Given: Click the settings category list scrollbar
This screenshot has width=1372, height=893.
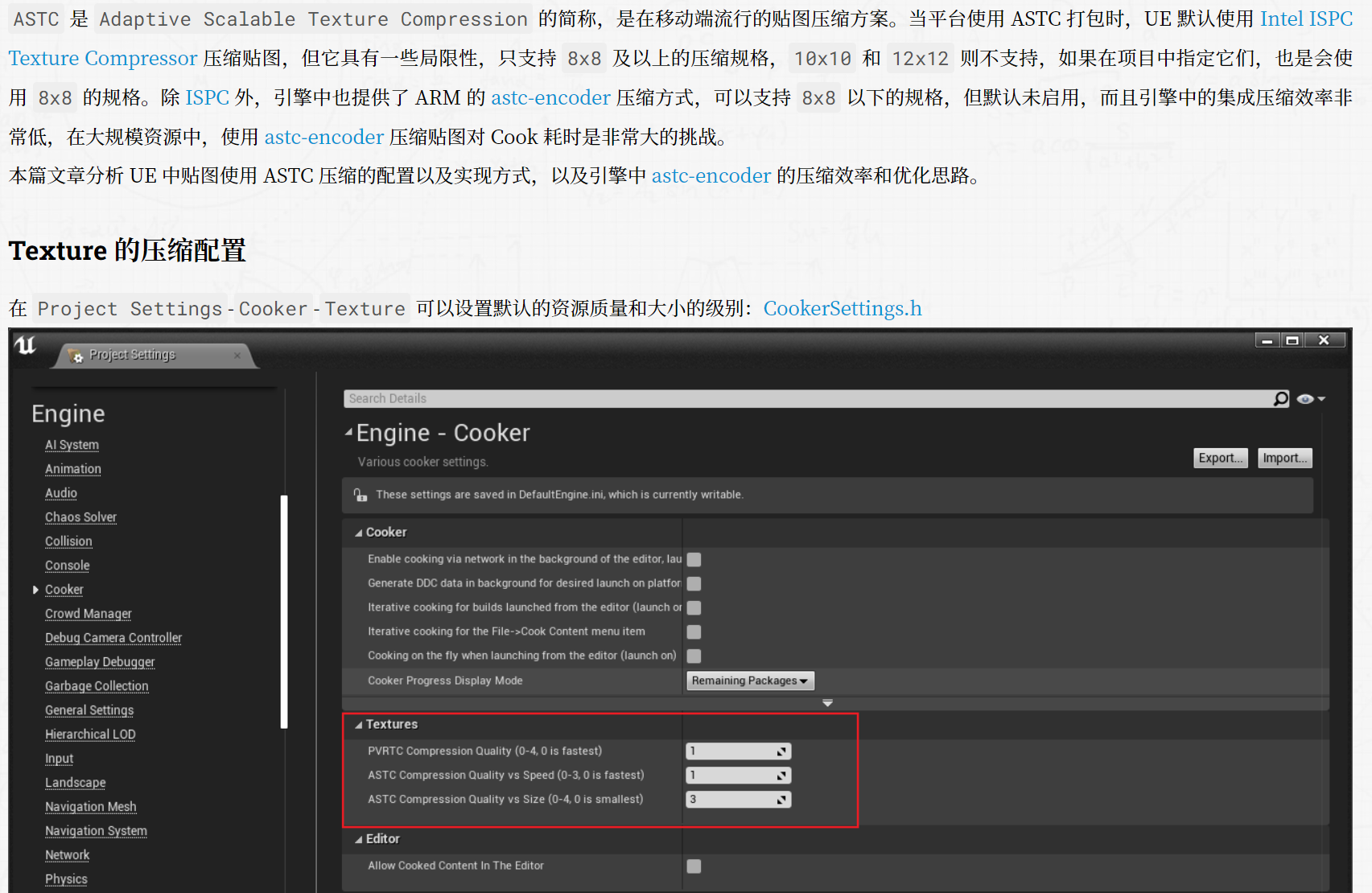Looking at the screenshot, I should (x=283, y=611).
